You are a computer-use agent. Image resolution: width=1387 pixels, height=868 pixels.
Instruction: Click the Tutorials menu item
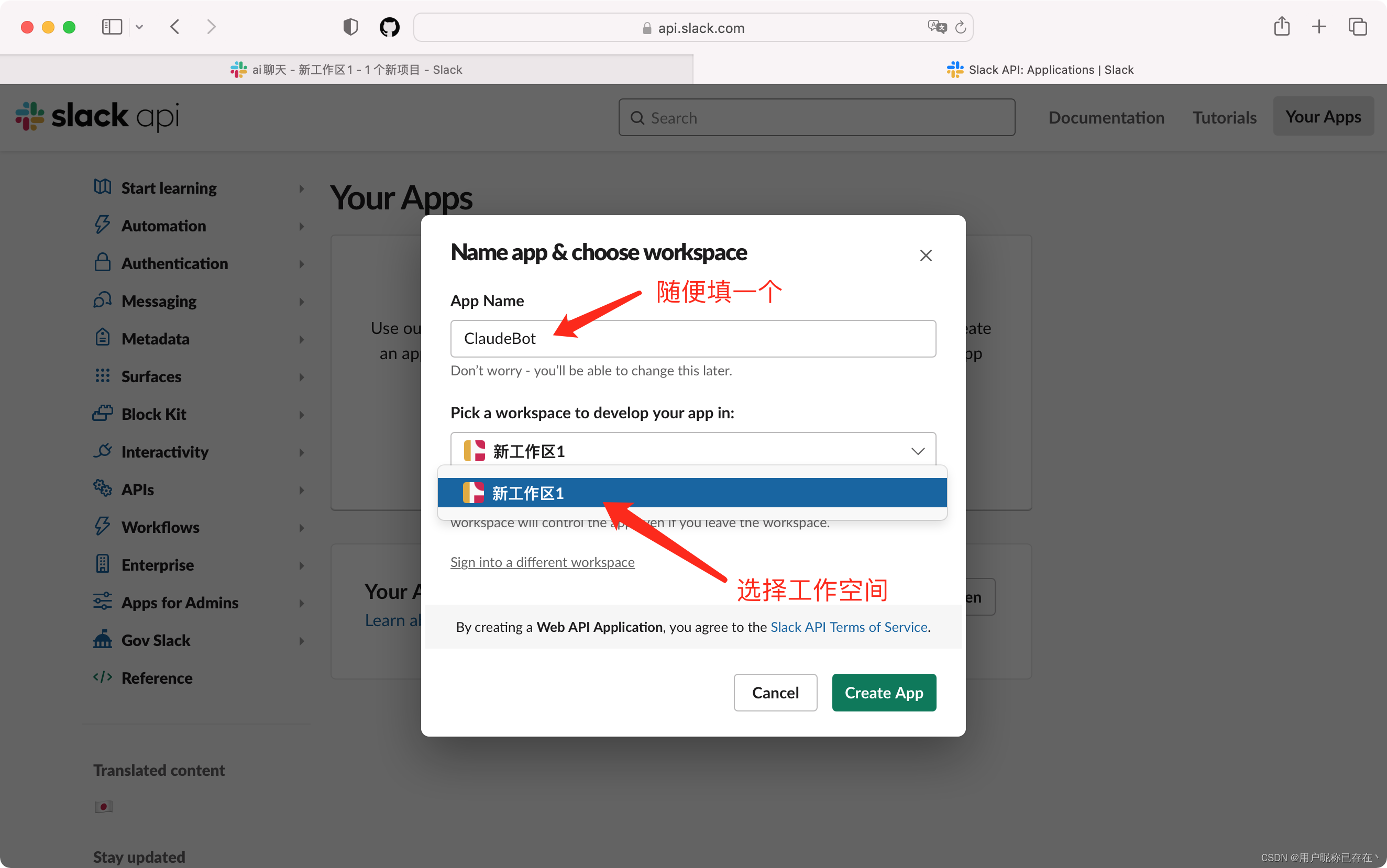tap(1225, 117)
